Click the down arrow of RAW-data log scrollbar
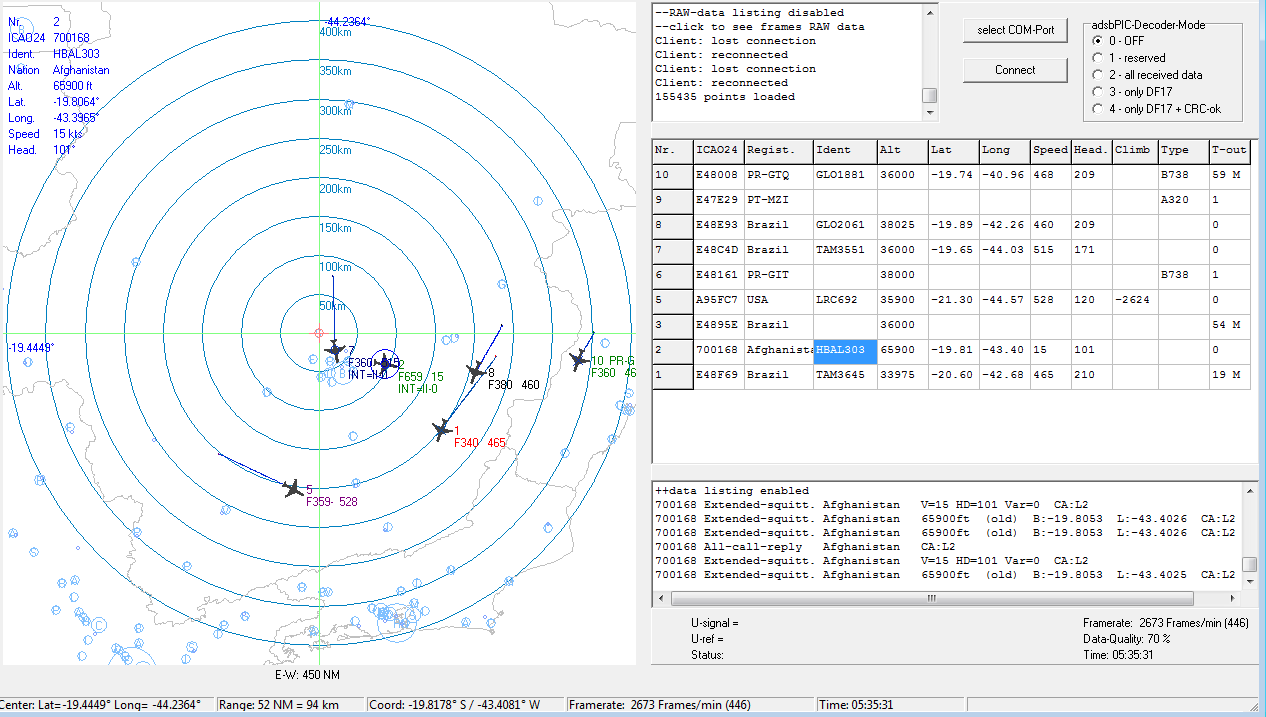Image resolution: width=1266 pixels, height=717 pixels. pyautogui.click(x=930, y=114)
